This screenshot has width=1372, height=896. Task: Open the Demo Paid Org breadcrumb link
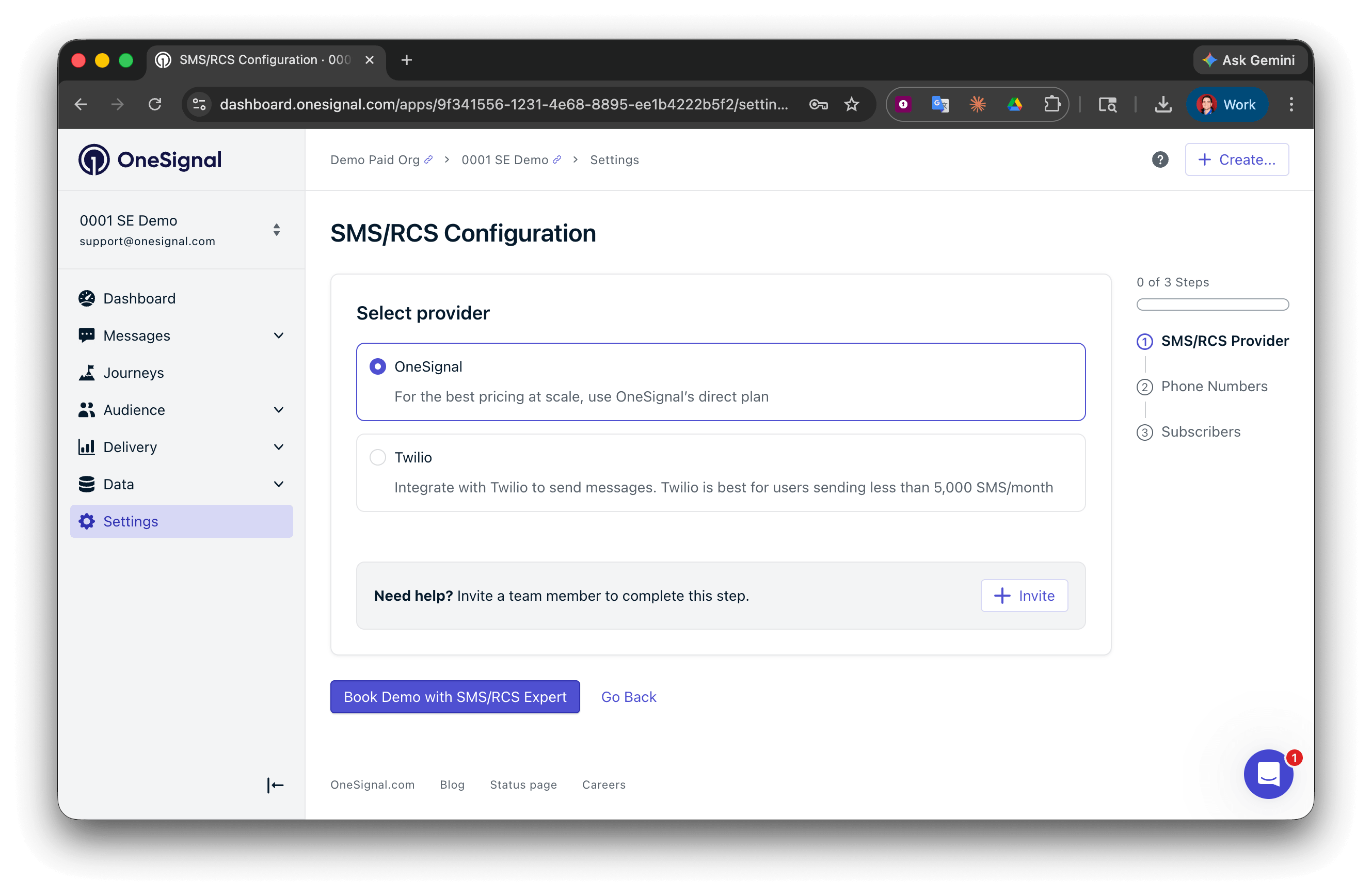[x=375, y=159]
